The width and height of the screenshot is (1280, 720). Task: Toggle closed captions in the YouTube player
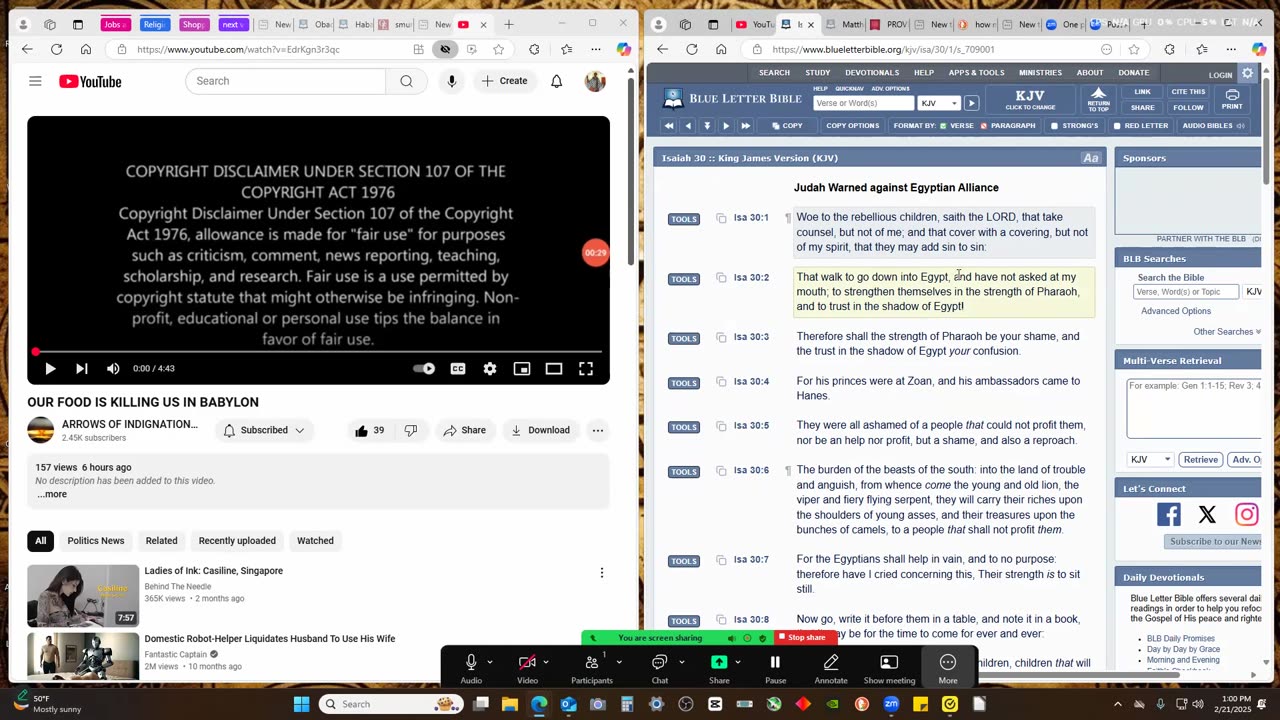click(x=458, y=369)
